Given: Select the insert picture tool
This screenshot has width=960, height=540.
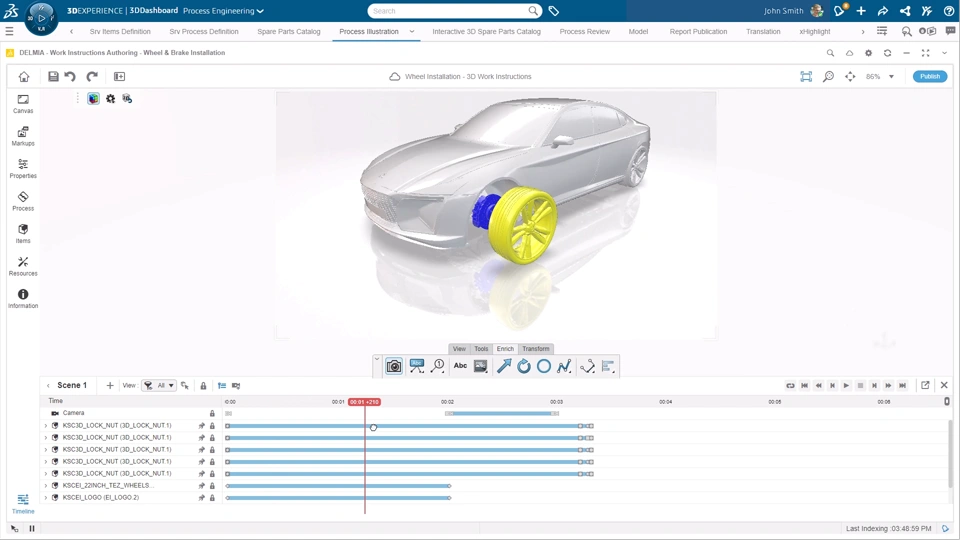Looking at the screenshot, I should point(481,366).
